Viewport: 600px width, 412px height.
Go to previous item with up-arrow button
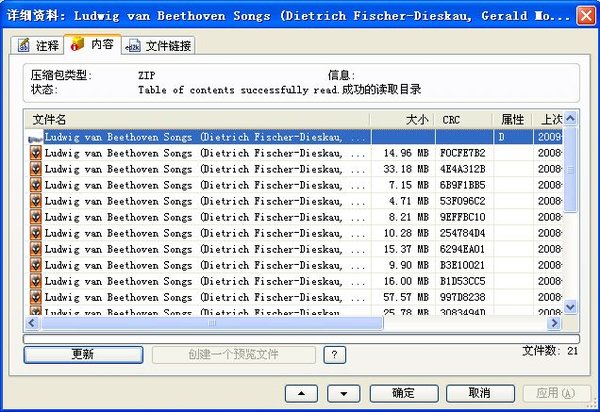[x=301, y=393]
